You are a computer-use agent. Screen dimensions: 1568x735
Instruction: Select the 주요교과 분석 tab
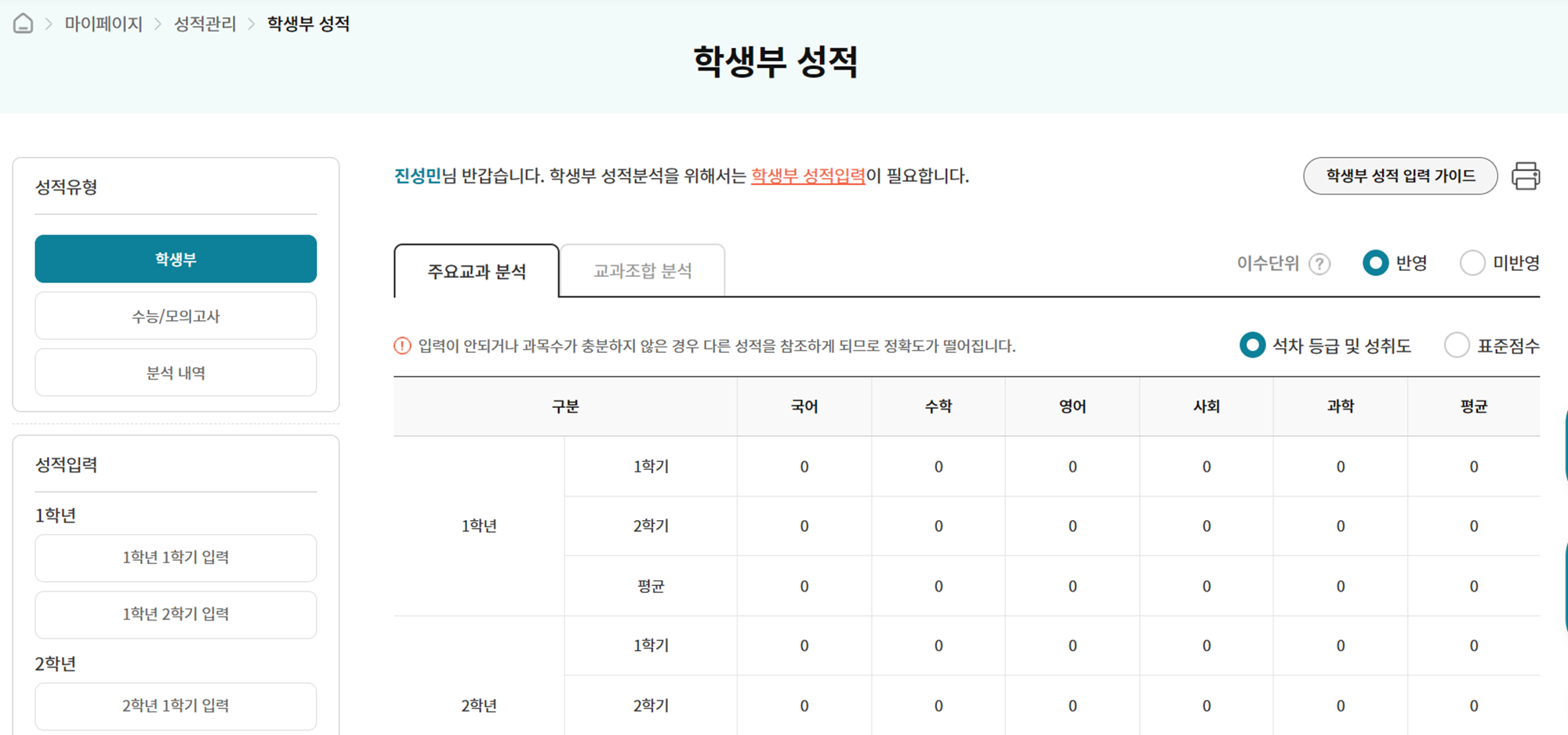(476, 272)
